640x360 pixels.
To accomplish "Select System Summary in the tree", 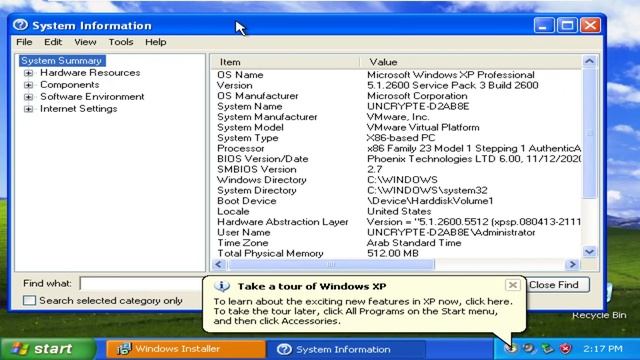I will click(x=62, y=61).
